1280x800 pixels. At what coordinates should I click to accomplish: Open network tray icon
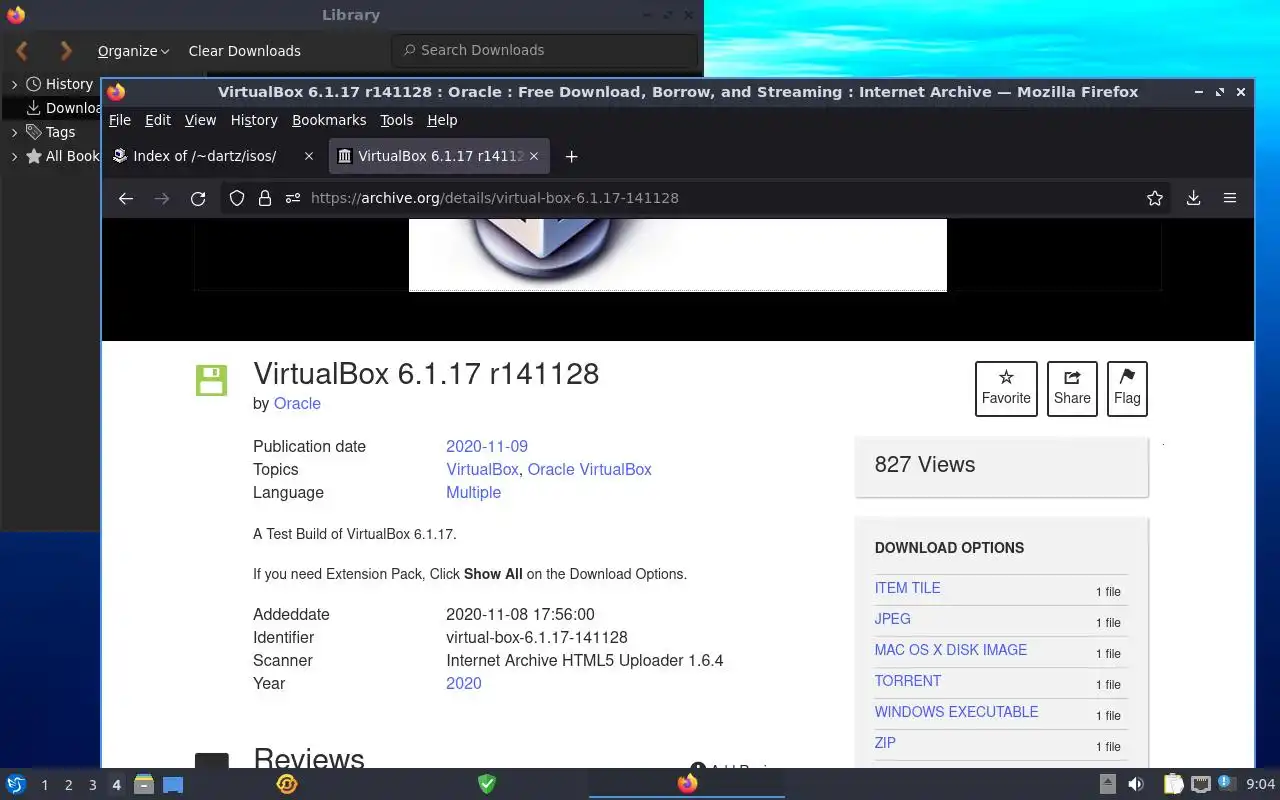pos(1201,784)
